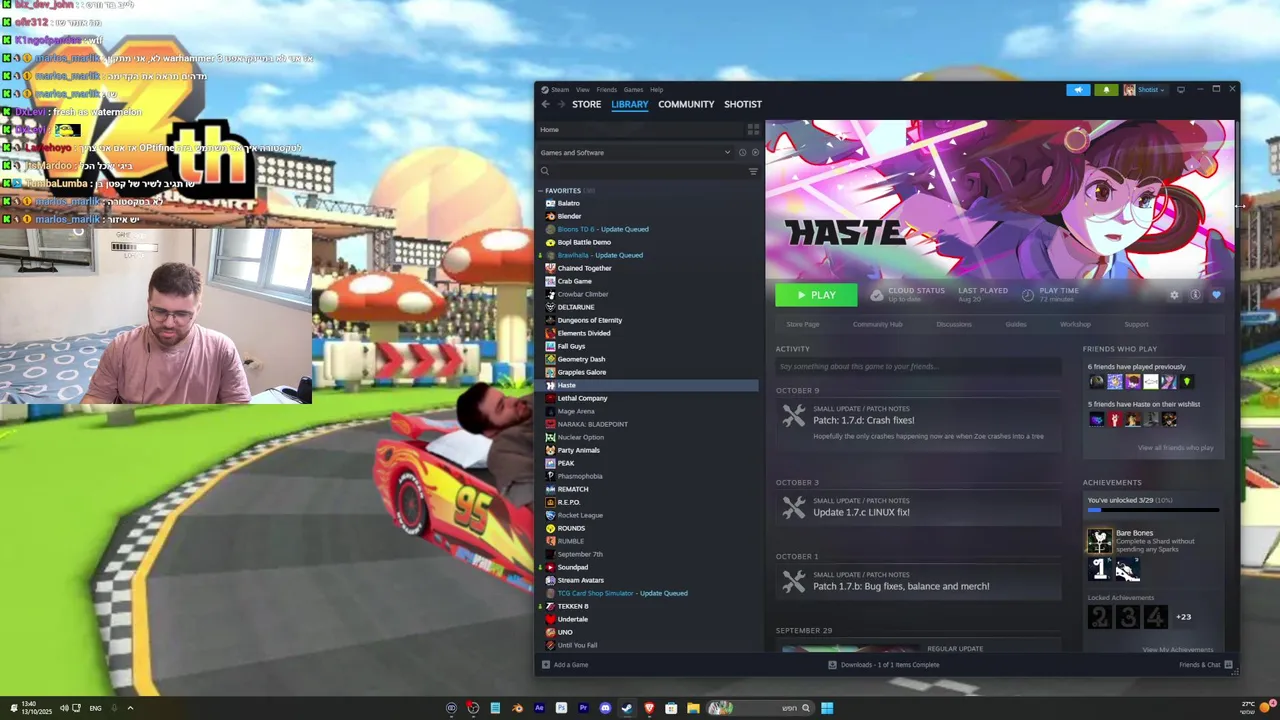The width and height of the screenshot is (1280, 720).
Task: Go back with Steam back arrow
Action: point(546,104)
